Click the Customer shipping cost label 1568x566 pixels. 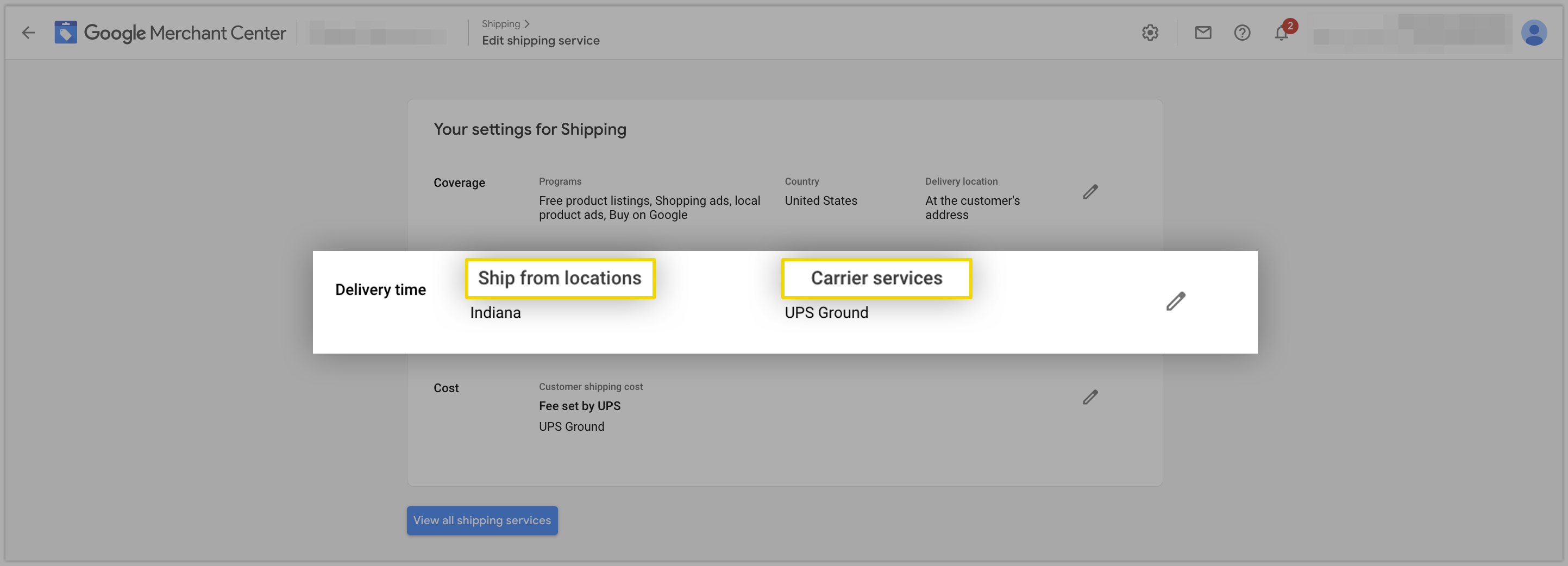591,386
